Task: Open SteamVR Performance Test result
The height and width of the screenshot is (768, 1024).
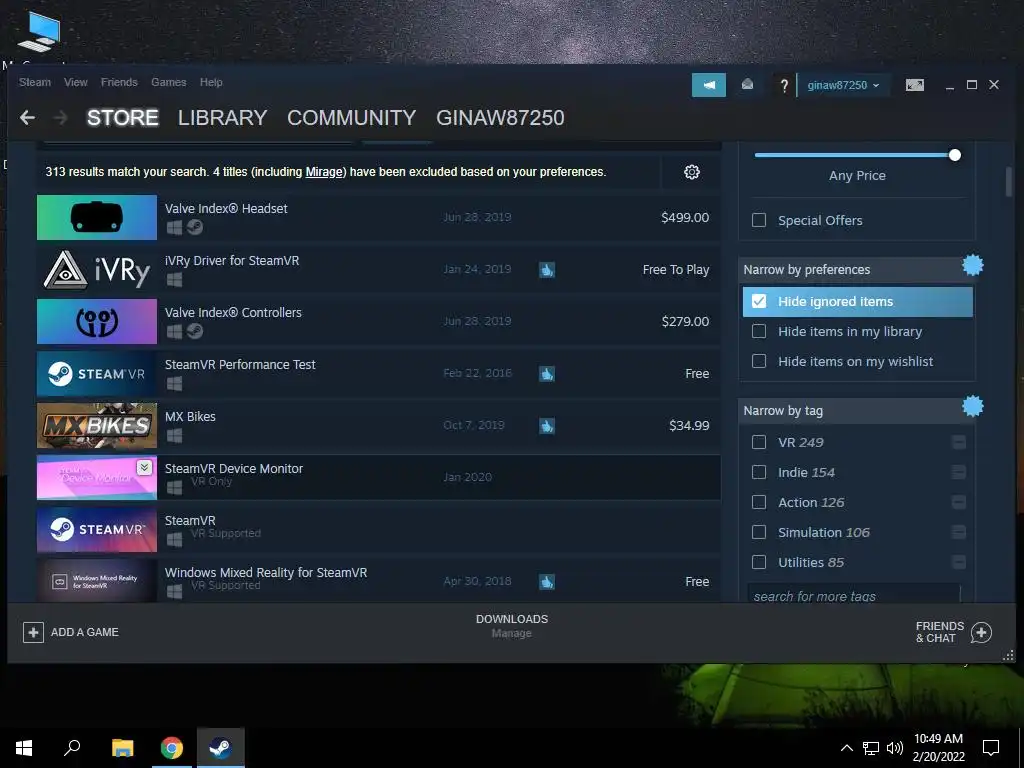Action: (x=379, y=374)
